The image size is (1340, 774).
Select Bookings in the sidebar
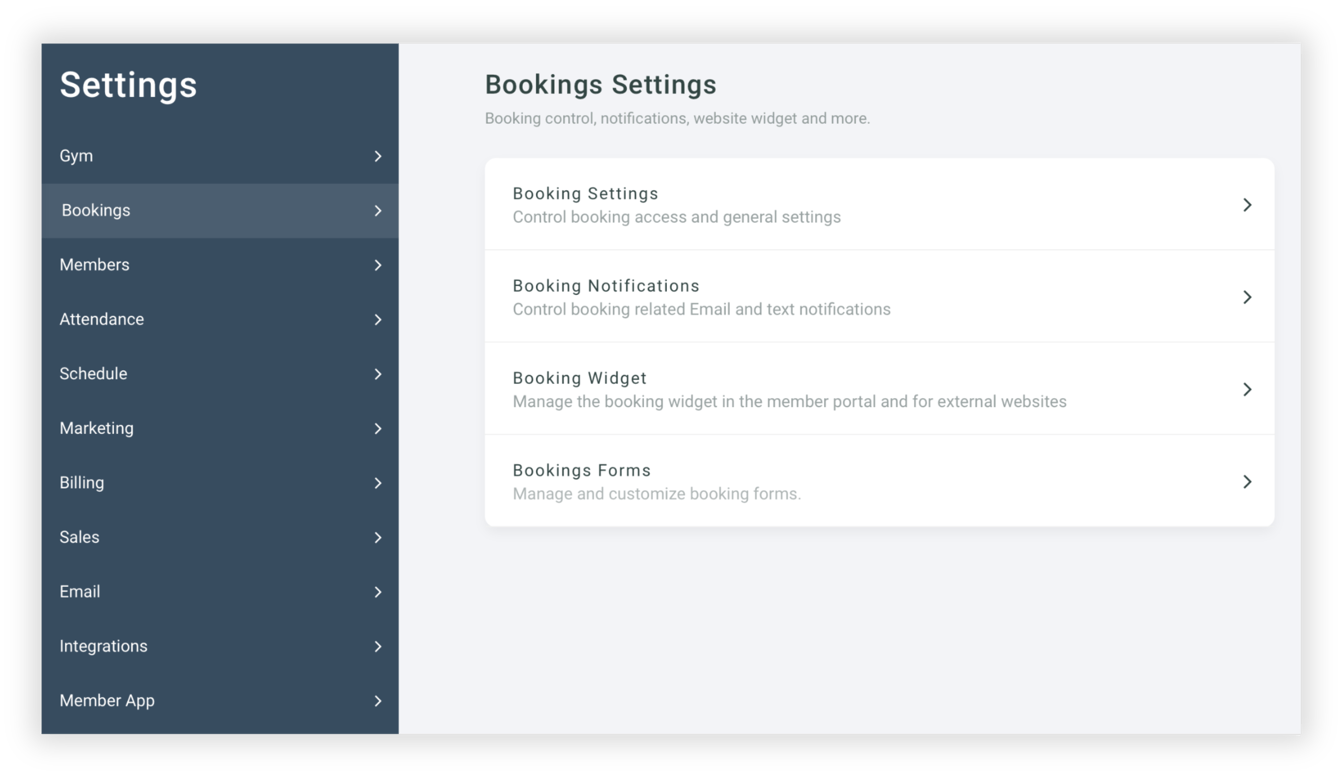click(220, 210)
